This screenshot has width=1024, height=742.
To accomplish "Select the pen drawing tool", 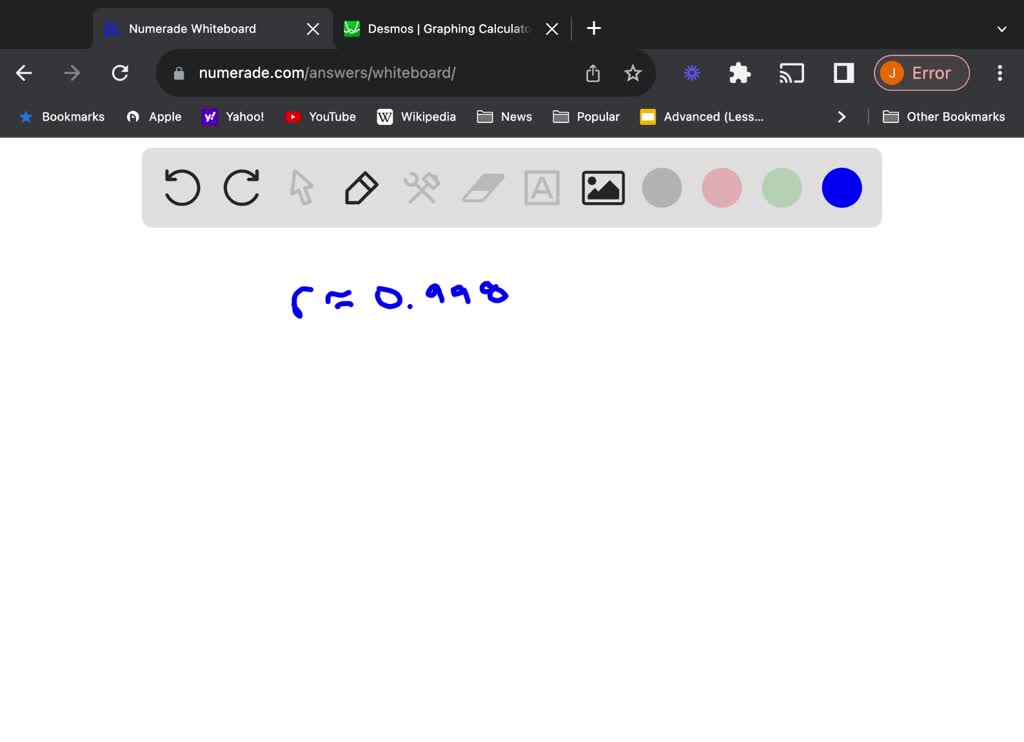I will pyautogui.click(x=361, y=188).
